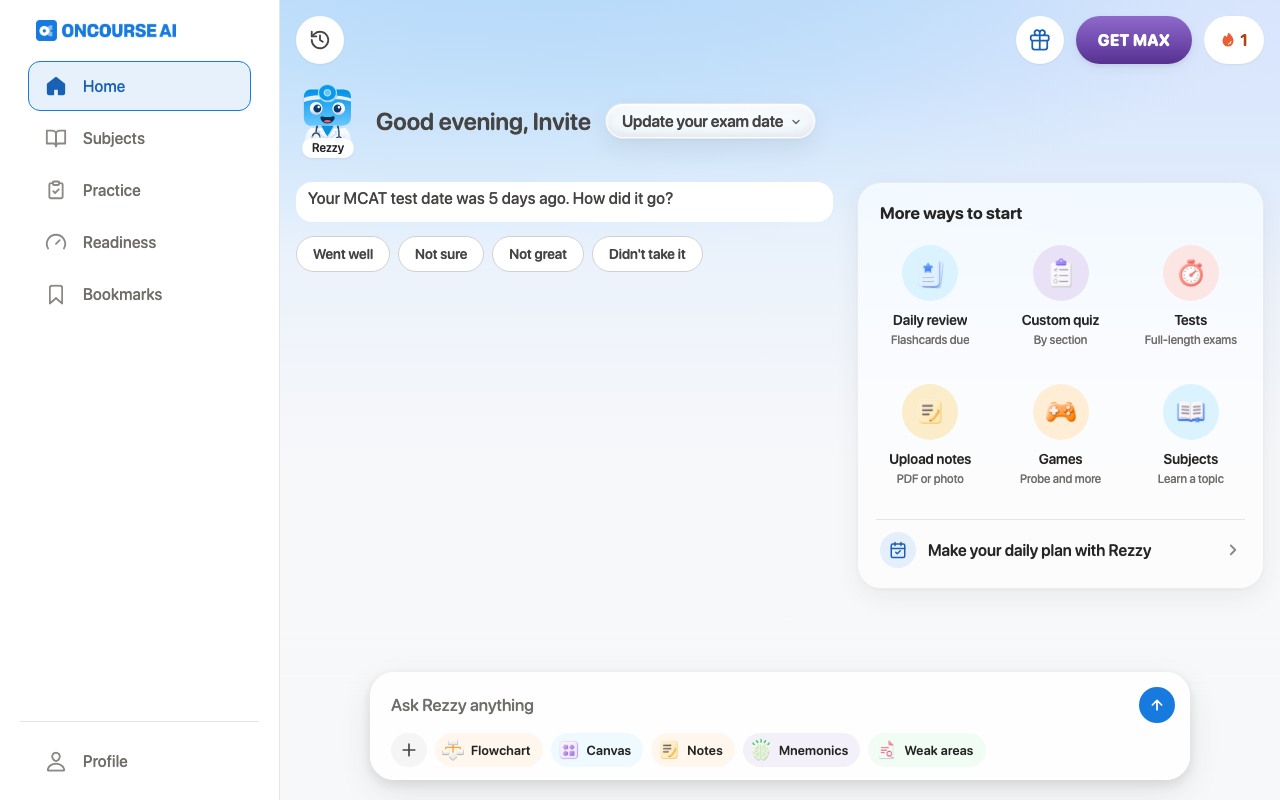Viewport: 1280px width, 800px height.
Task: Click the GET MAX button
Action: [1134, 40]
